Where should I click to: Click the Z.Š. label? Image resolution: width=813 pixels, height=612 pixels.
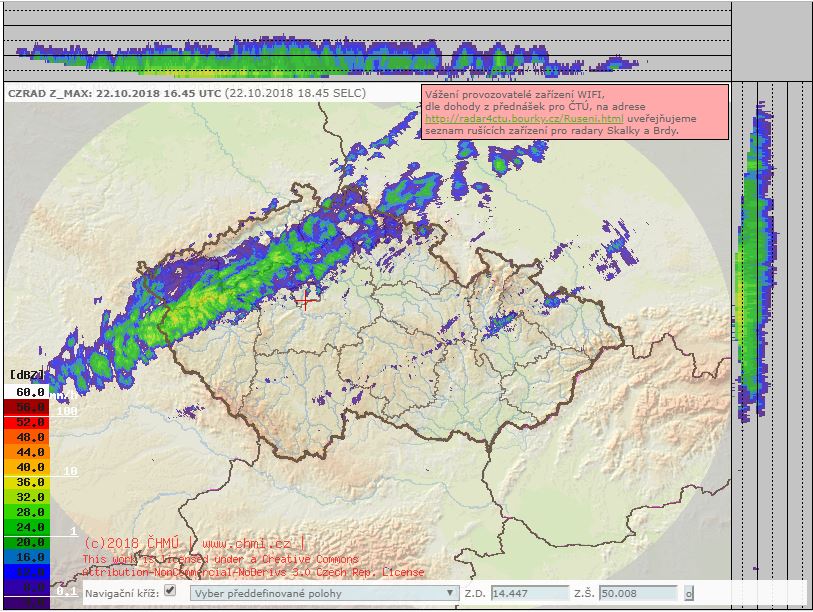pyautogui.click(x=584, y=593)
